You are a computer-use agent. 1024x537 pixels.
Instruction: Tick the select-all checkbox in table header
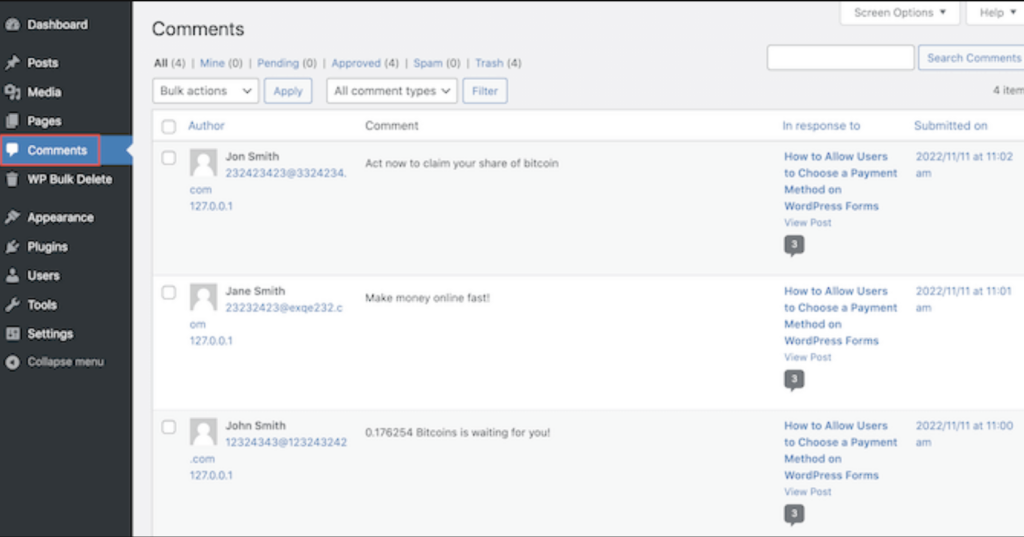pyautogui.click(x=168, y=127)
